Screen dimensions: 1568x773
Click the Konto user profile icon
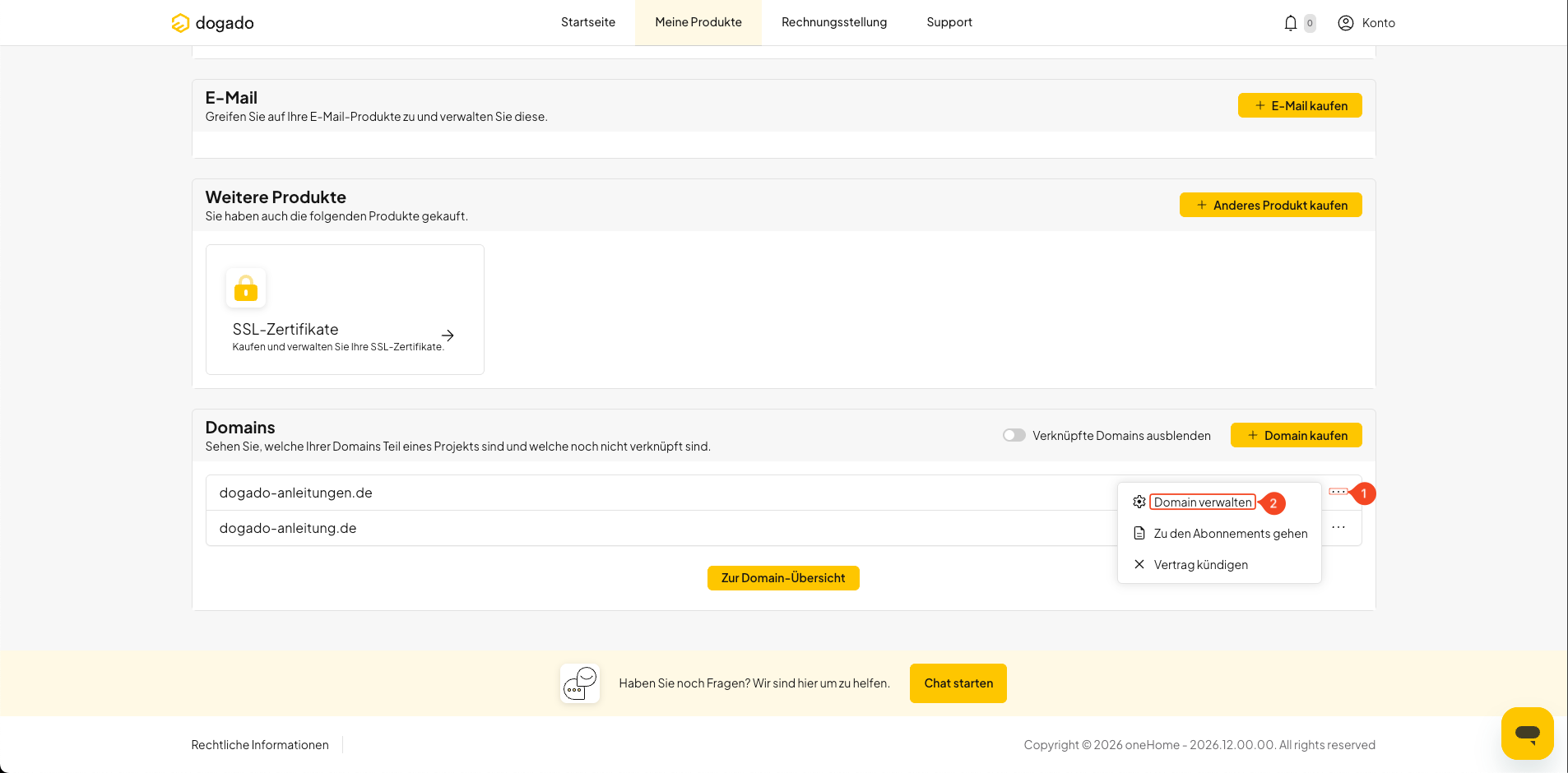(1346, 23)
